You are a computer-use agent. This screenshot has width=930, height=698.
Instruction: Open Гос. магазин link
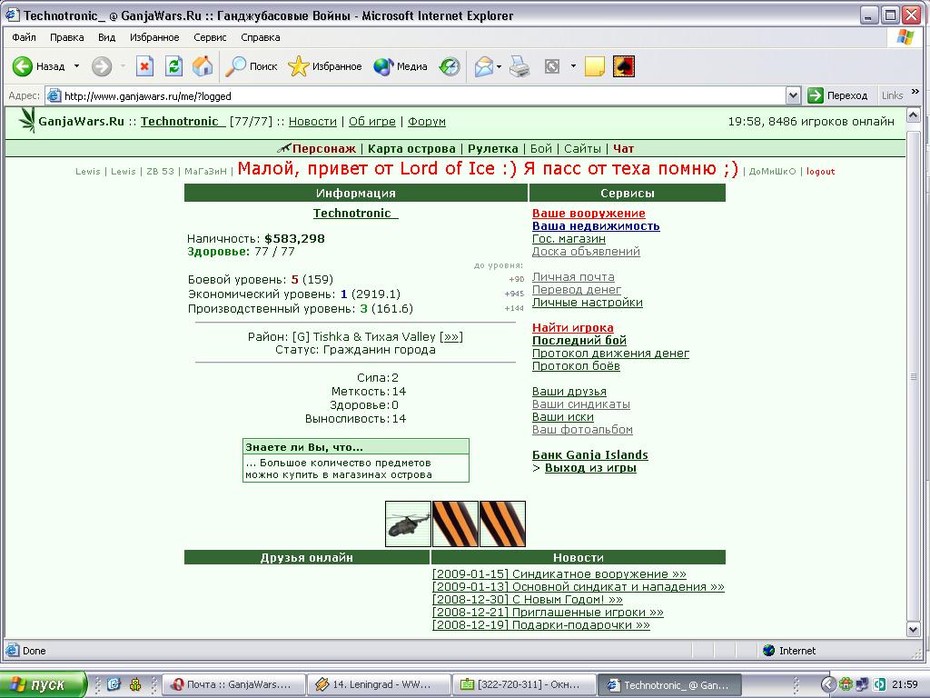pos(569,238)
